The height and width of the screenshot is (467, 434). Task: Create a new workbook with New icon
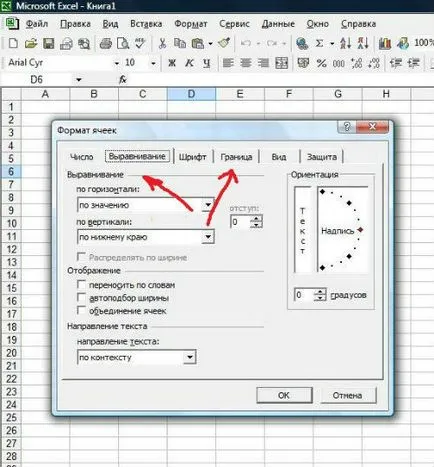click(x=13, y=43)
